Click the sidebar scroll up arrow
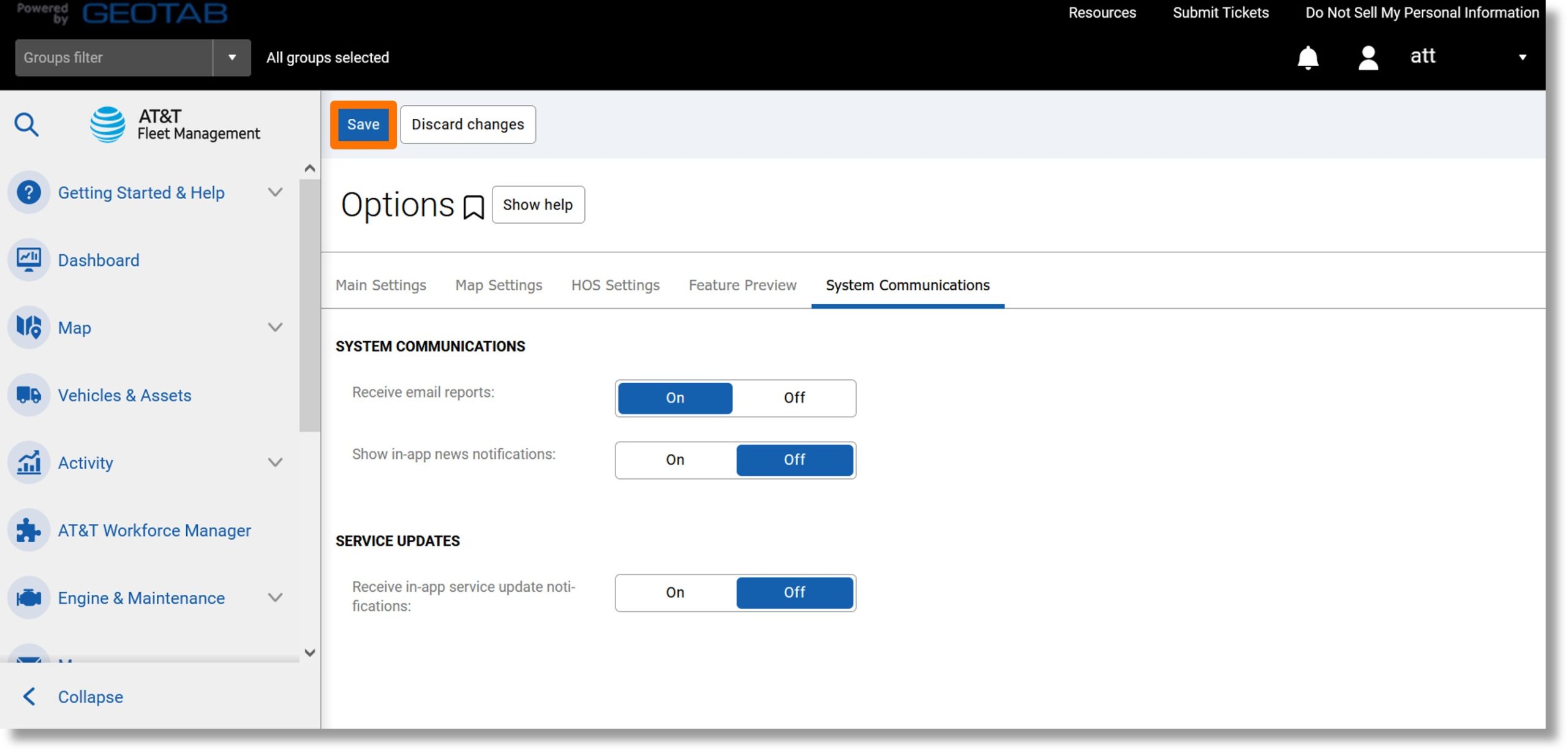 coord(310,168)
